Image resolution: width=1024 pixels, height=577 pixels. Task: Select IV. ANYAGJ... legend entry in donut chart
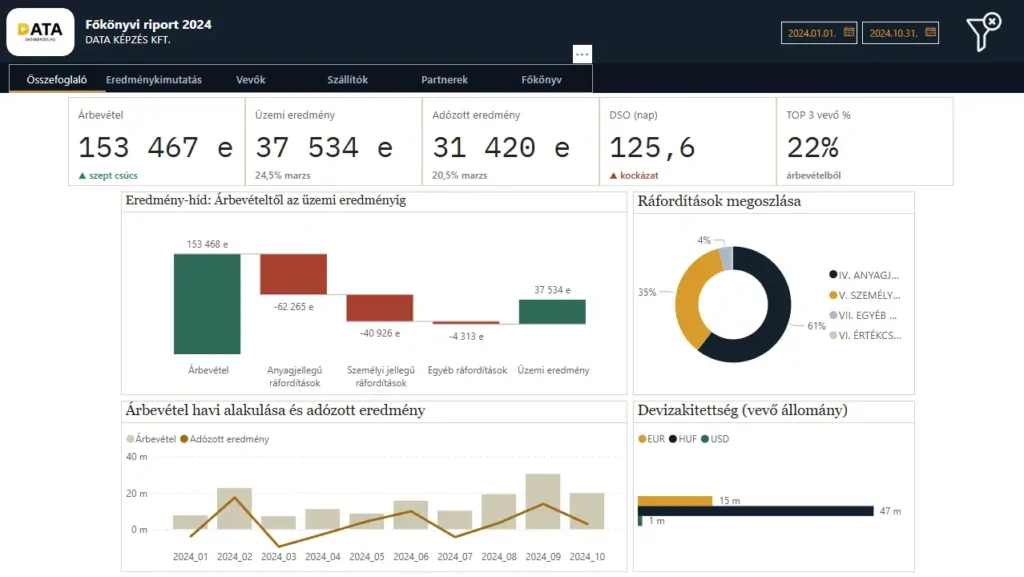pos(864,275)
